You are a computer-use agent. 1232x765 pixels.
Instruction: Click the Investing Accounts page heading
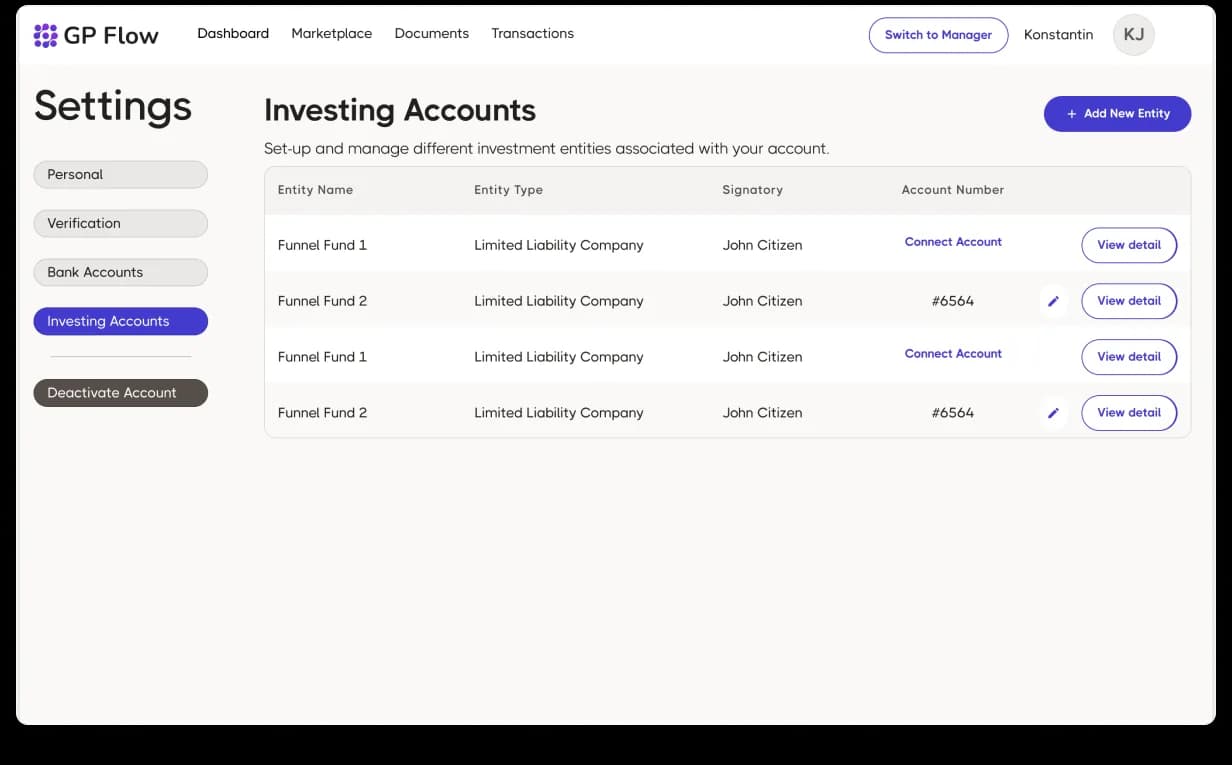click(x=400, y=111)
